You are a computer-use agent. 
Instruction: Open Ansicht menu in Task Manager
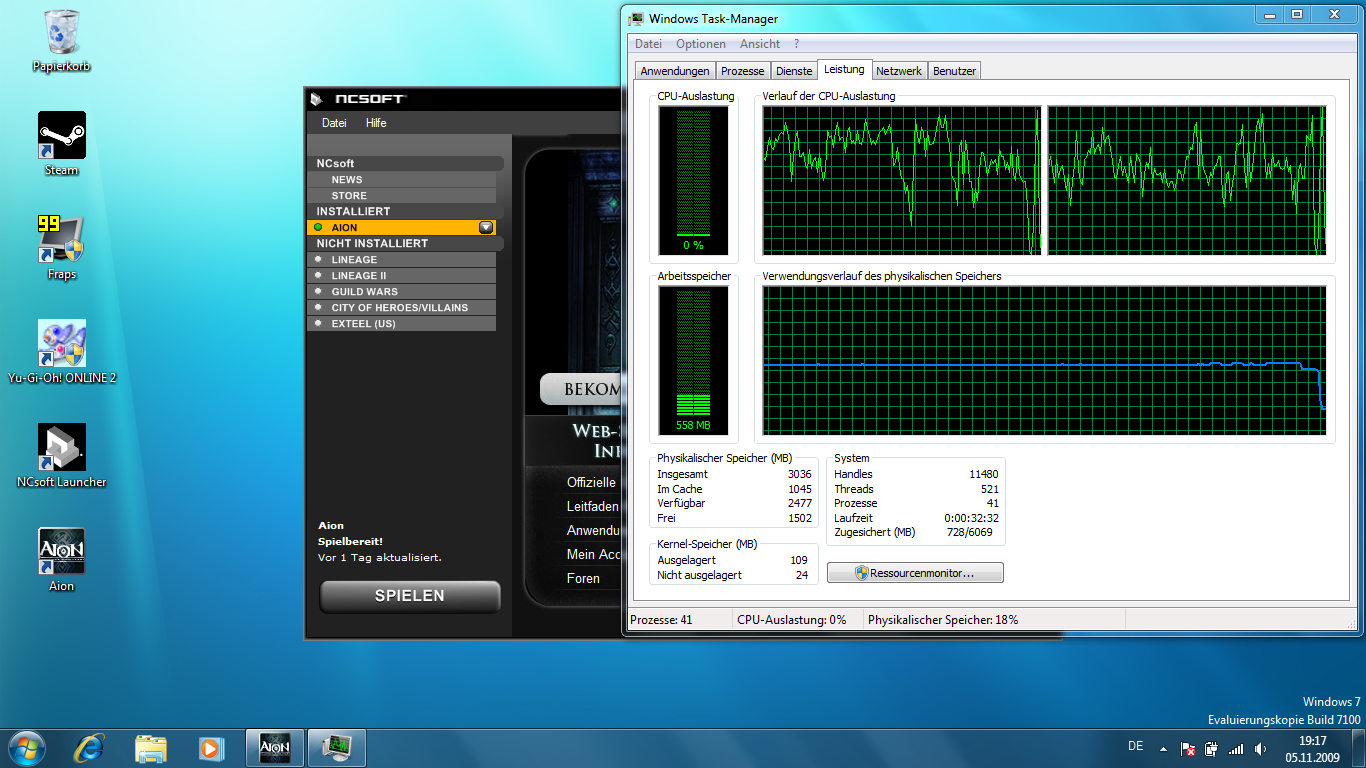[760, 44]
